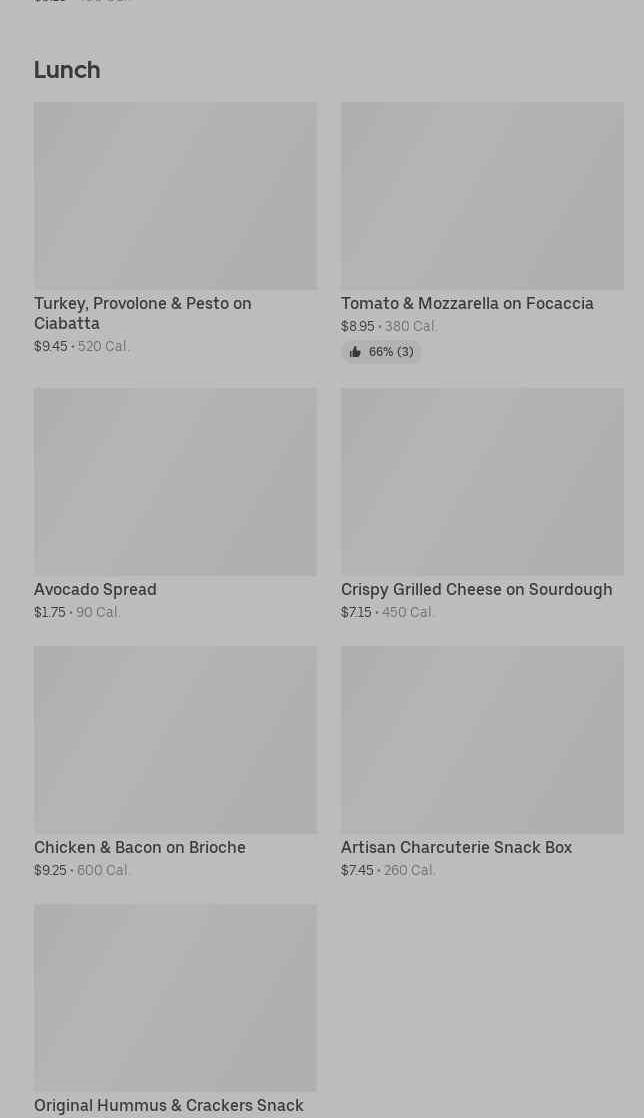
Task: Select the Avocado Spread title link
Action: [x=95, y=589]
